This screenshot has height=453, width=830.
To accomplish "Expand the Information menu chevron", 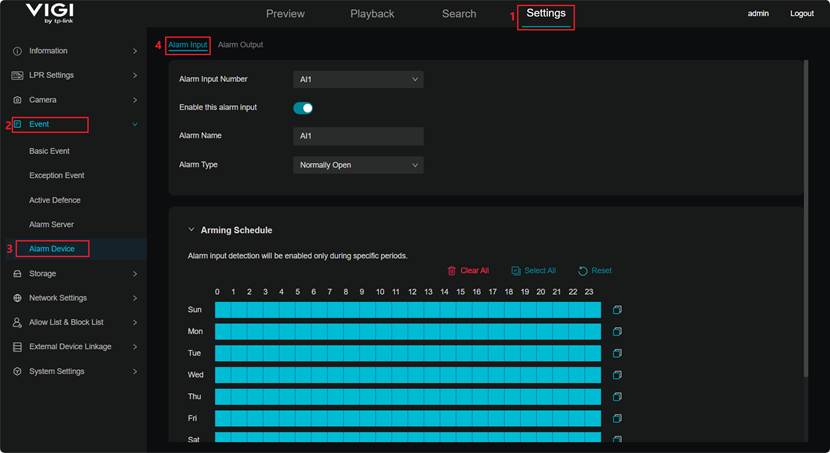I will point(135,51).
